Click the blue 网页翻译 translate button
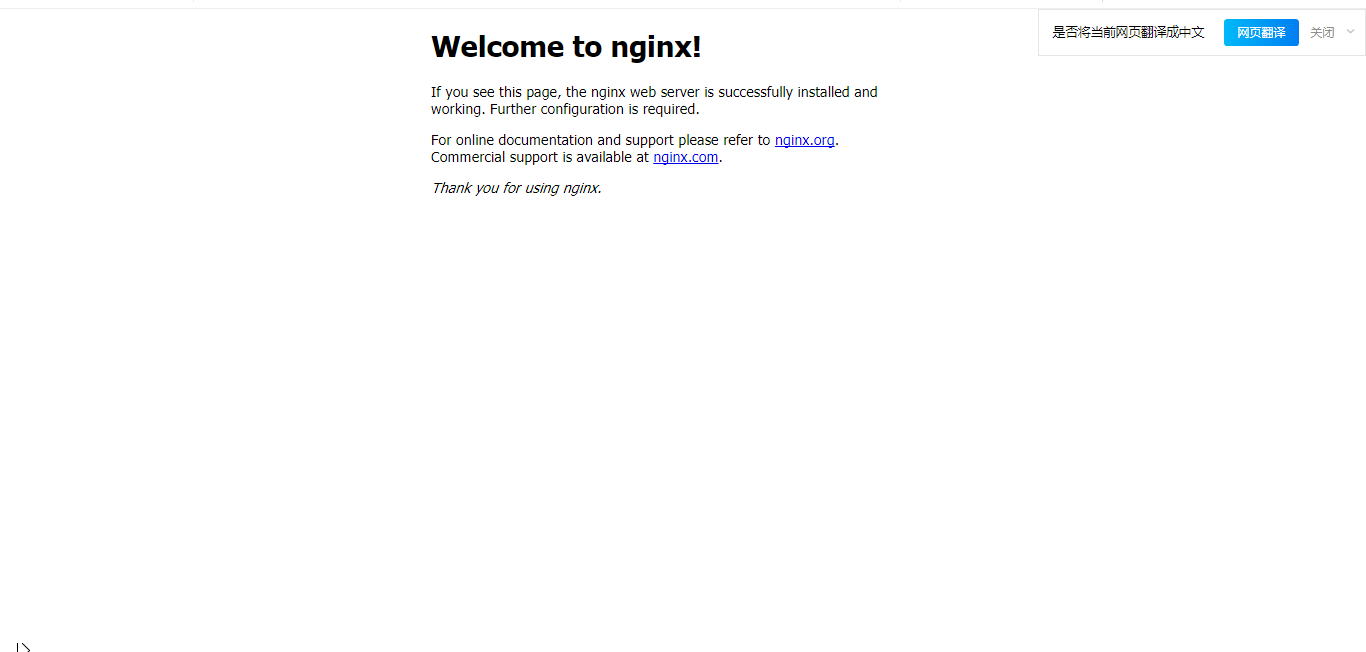 pyautogui.click(x=1261, y=32)
